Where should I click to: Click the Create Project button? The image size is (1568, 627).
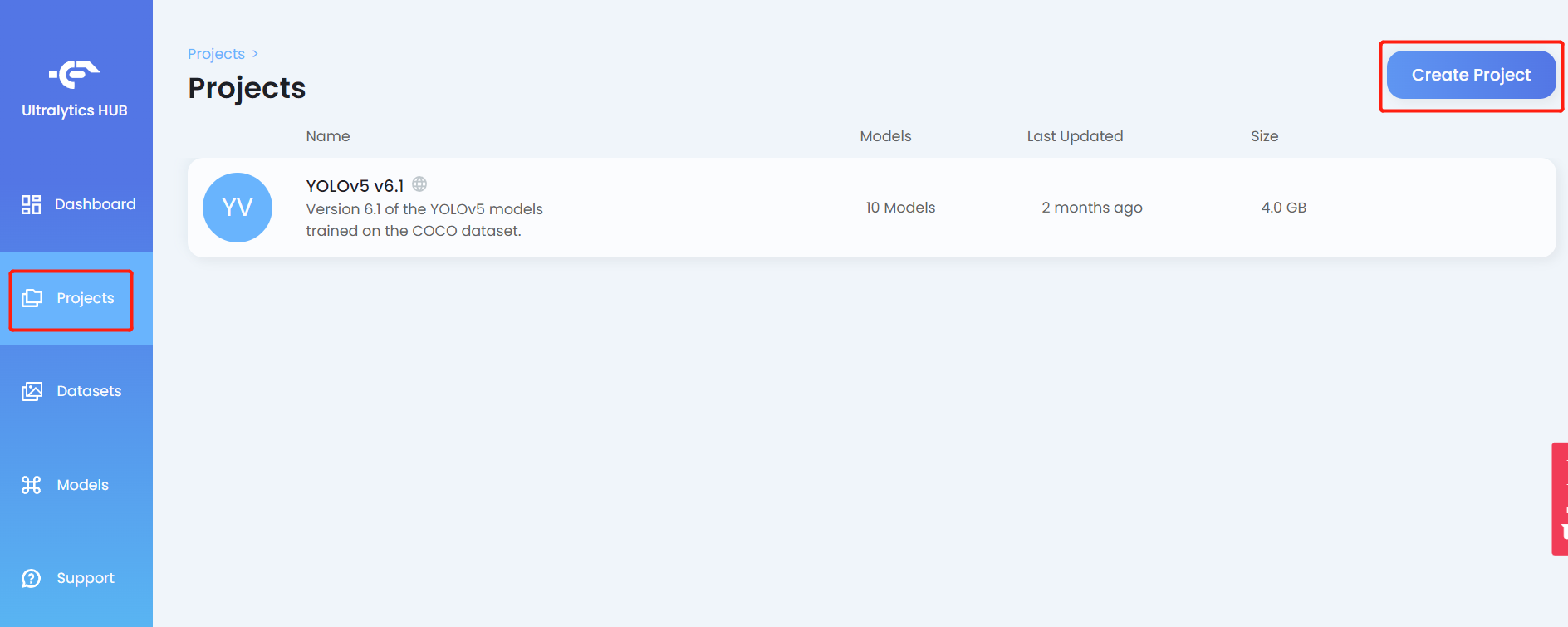[1471, 75]
